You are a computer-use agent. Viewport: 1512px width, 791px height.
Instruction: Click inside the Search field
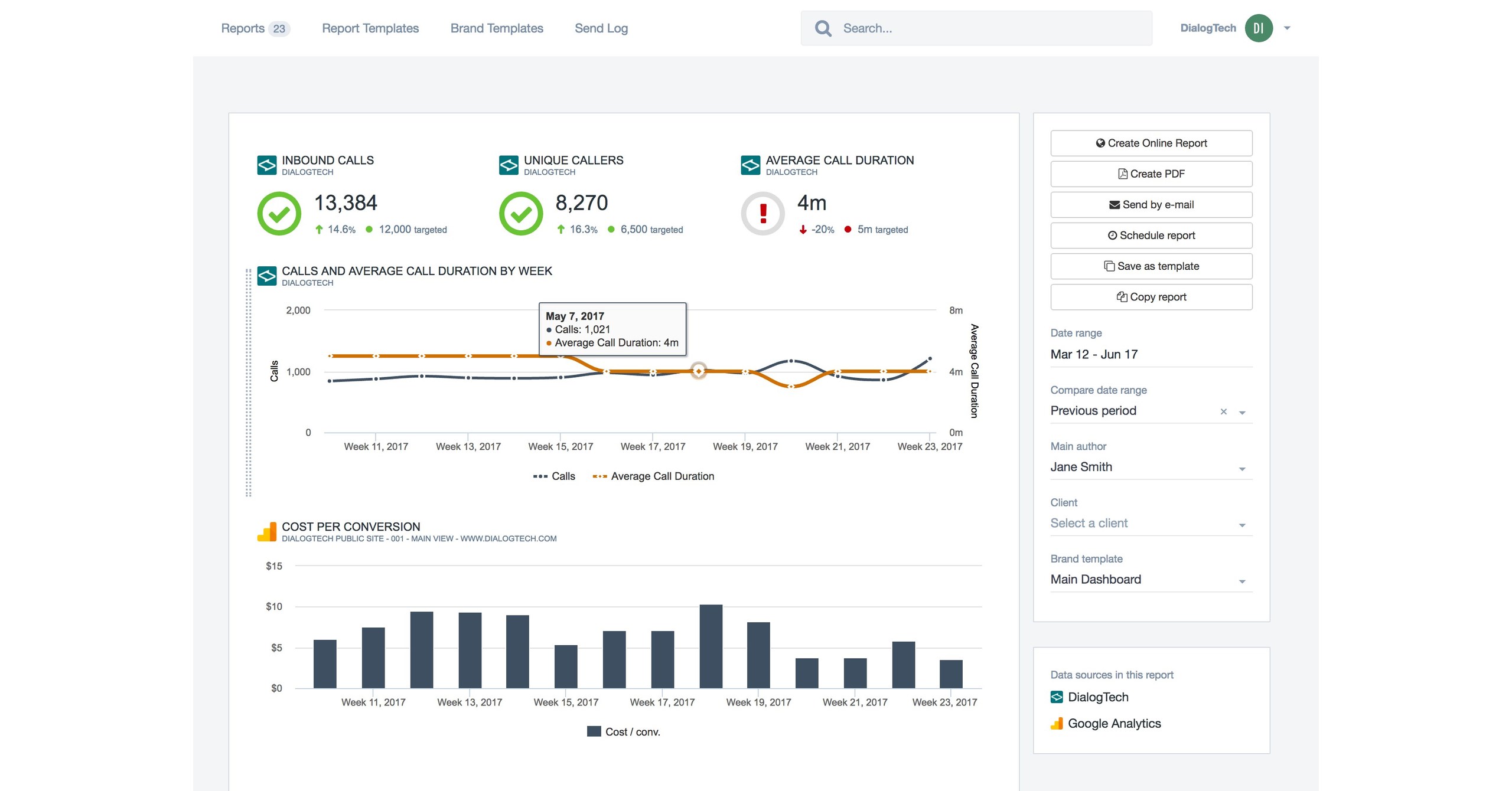tap(976, 28)
